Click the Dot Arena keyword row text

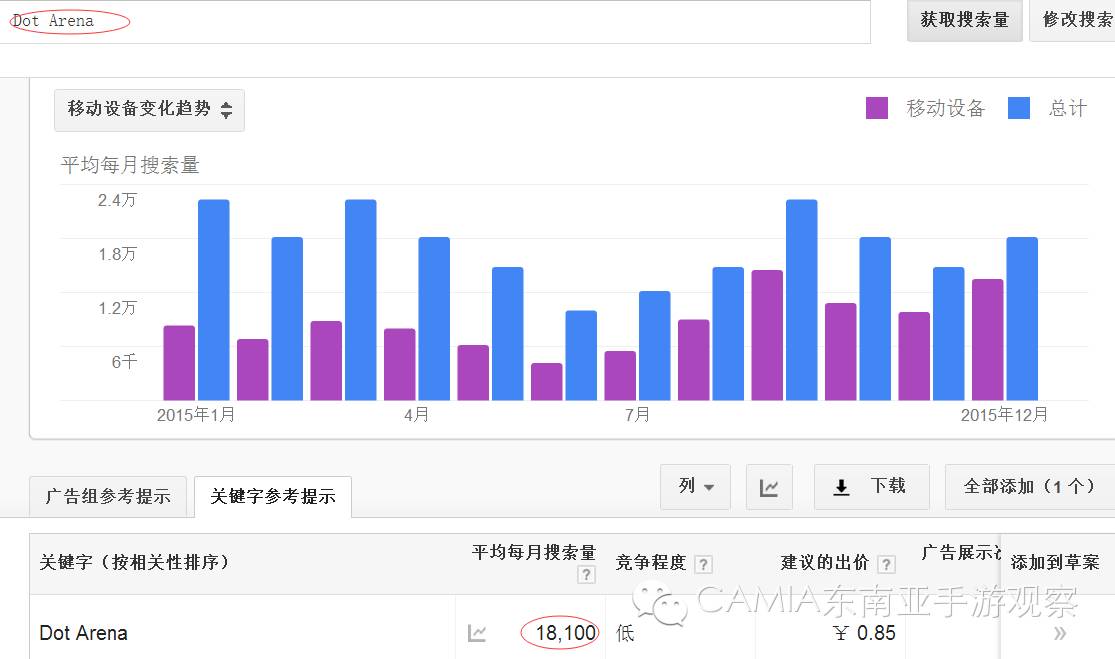[x=83, y=633]
